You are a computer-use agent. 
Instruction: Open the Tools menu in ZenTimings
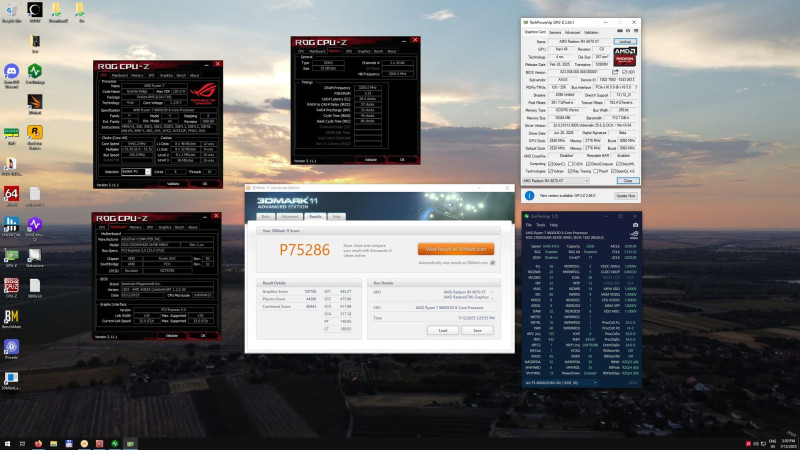coord(540,224)
